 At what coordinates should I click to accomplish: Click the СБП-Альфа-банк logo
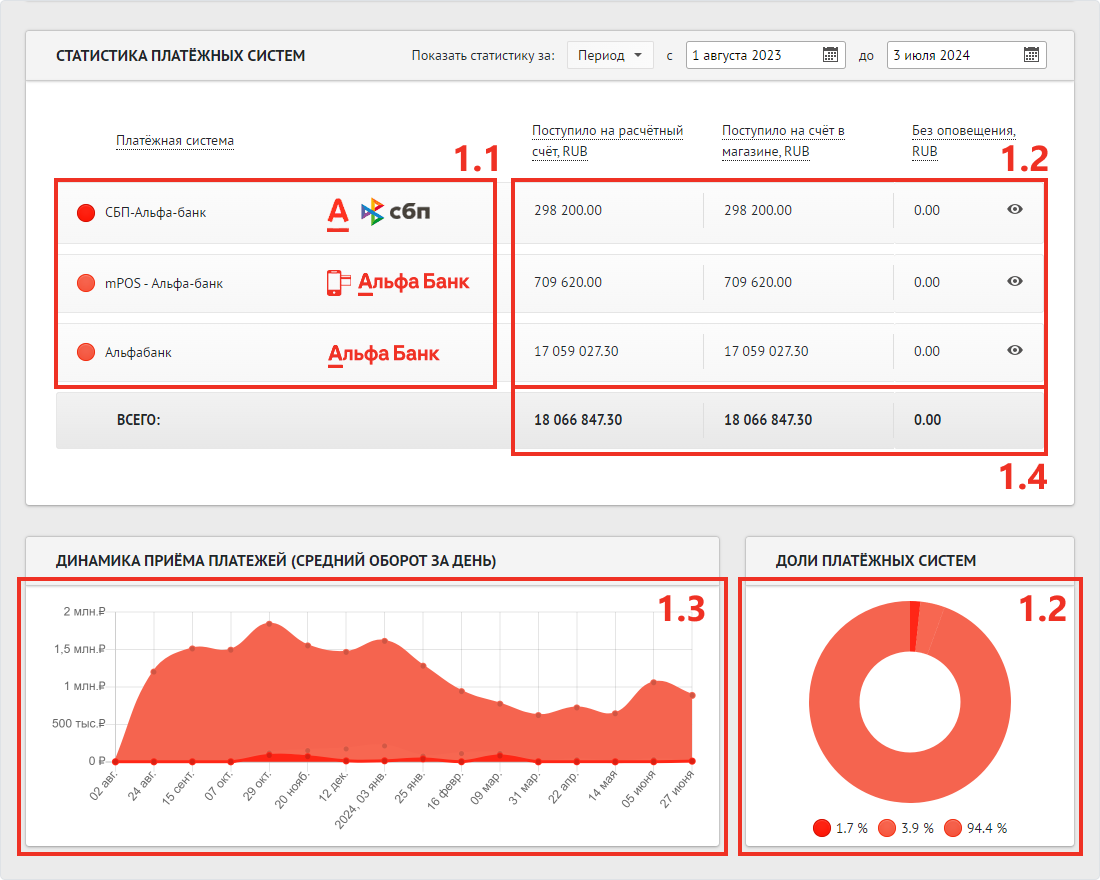pos(379,211)
